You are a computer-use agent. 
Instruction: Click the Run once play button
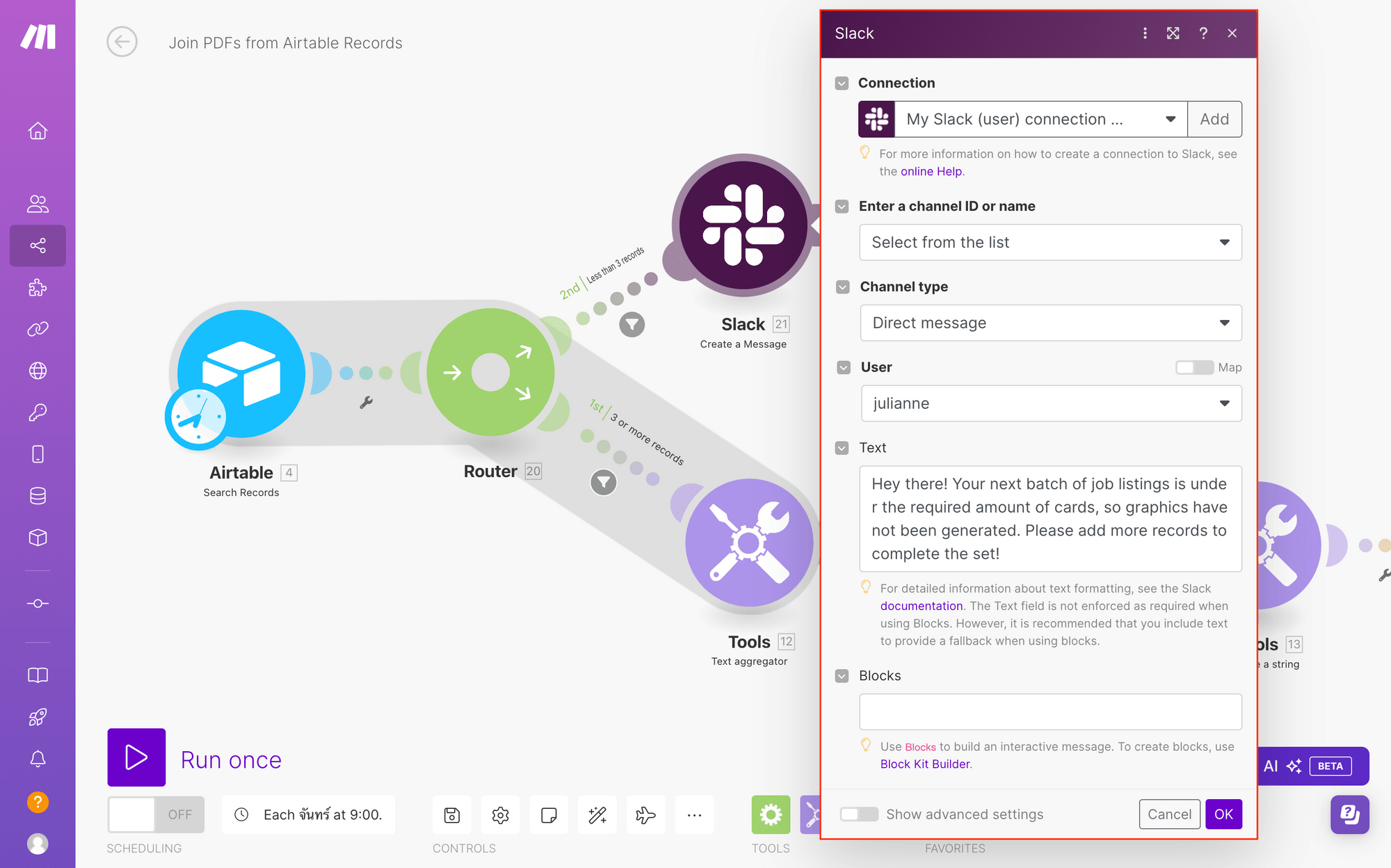[x=136, y=757]
